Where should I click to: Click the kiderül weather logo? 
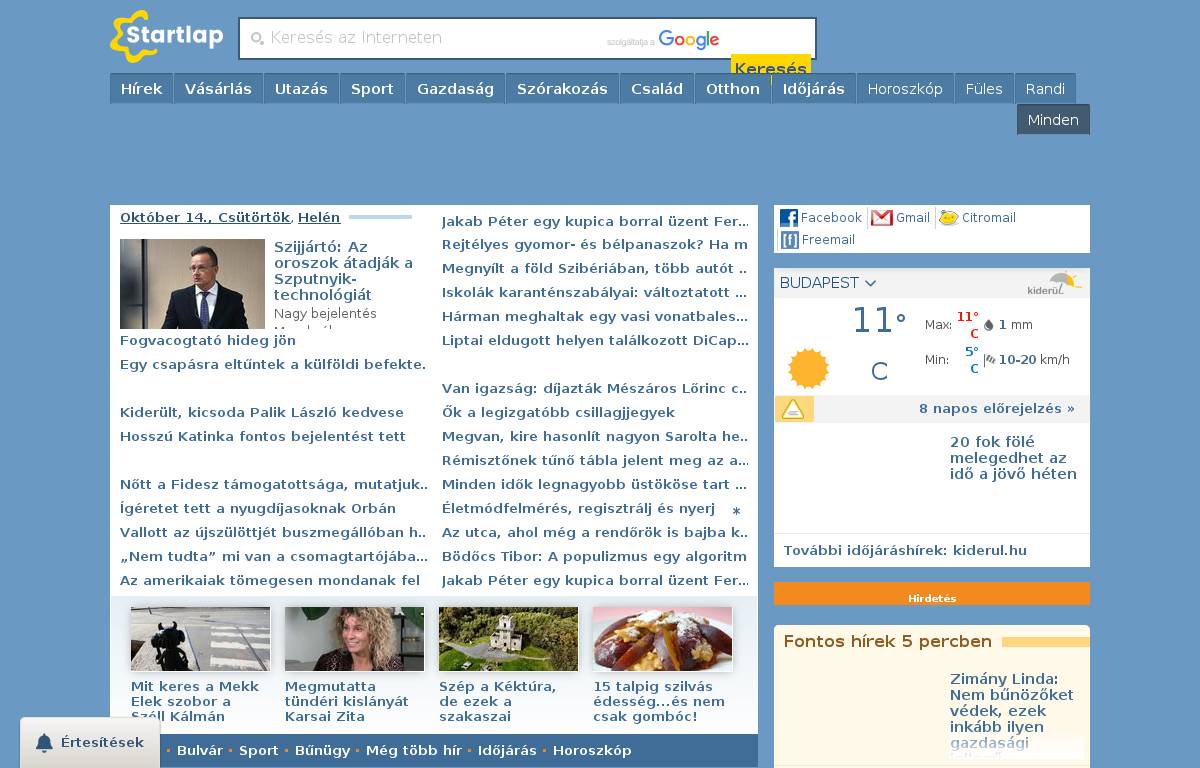[1054, 283]
